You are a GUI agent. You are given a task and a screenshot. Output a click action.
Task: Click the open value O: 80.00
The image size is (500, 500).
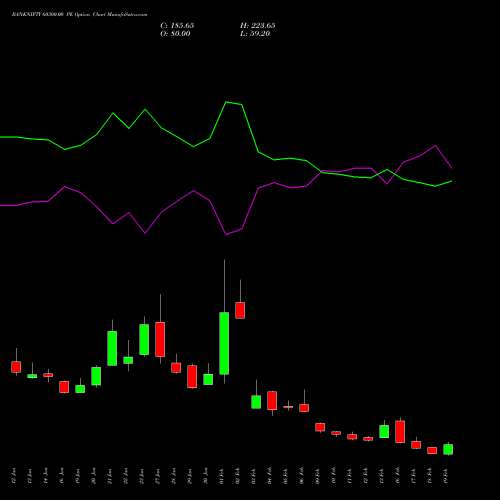175,34
